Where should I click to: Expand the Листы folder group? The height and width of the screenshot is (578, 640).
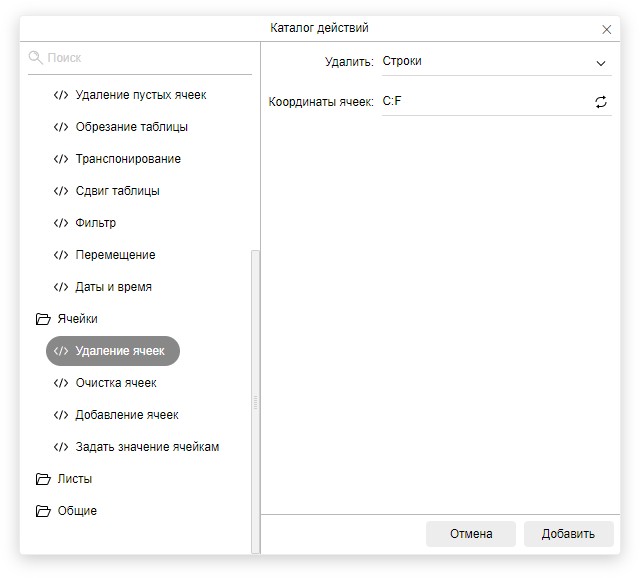point(75,479)
